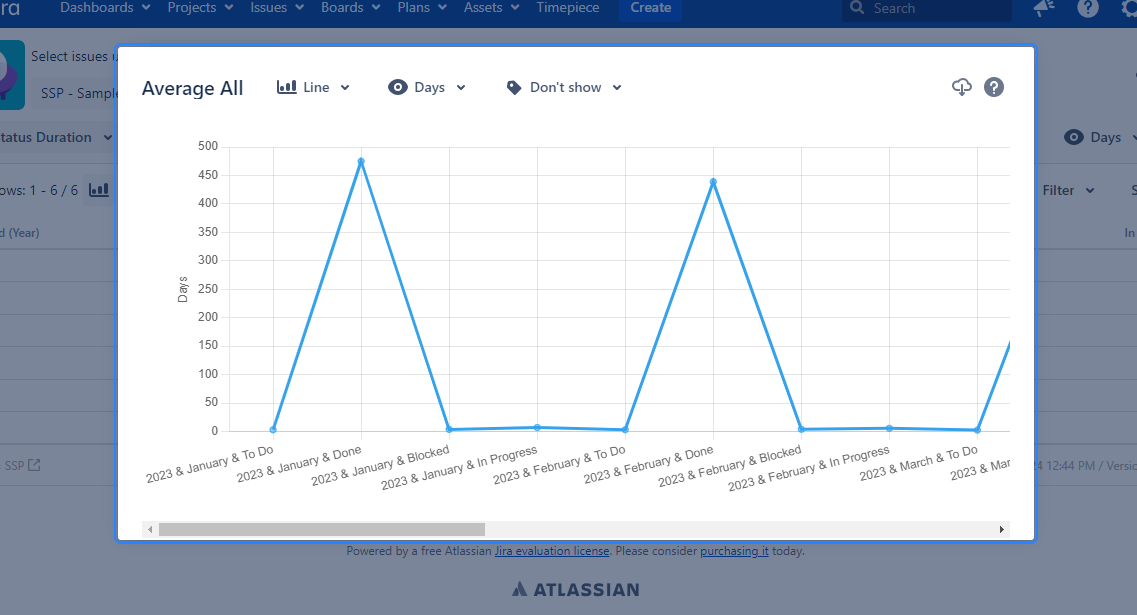Click the help icon in the Jira navbar
The height and width of the screenshot is (615, 1137).
(1087, 9)
